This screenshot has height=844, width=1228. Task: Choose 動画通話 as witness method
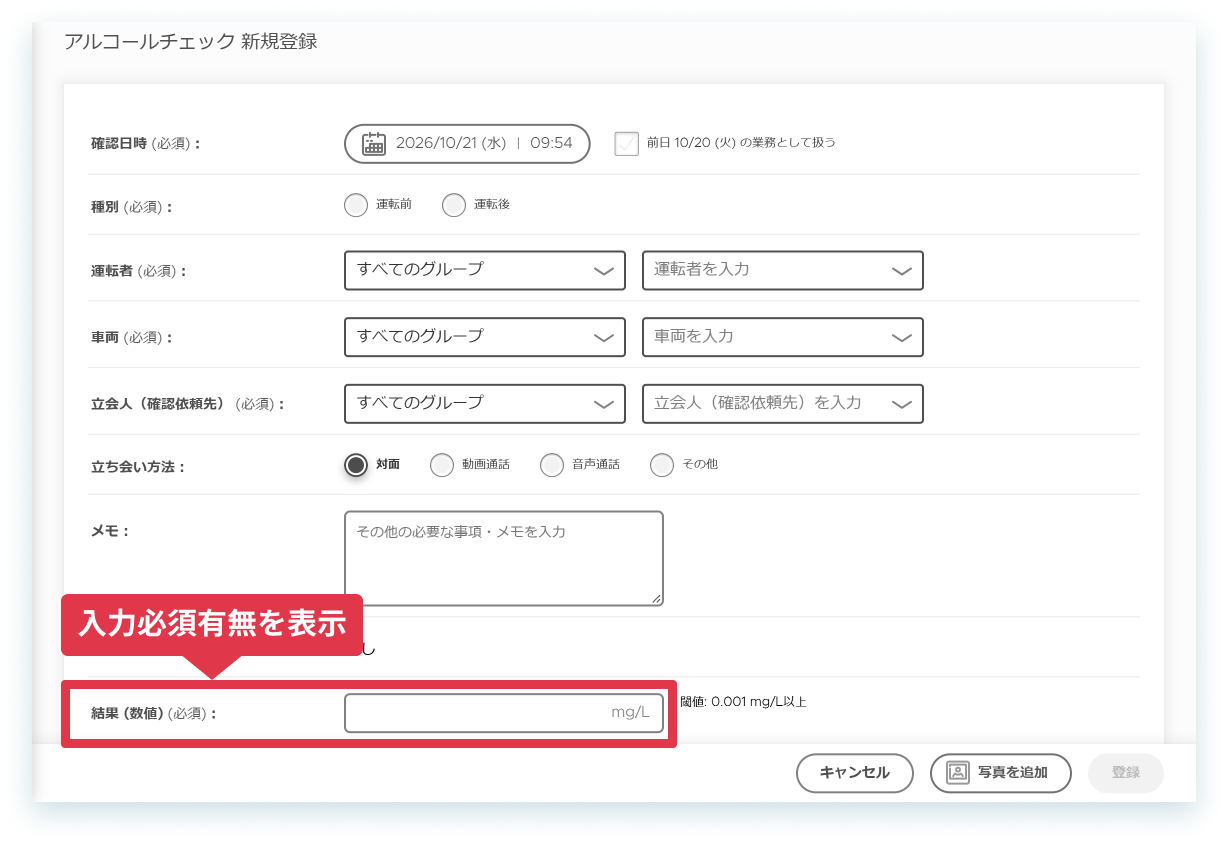pyautogui.click(x=442, y=465)
